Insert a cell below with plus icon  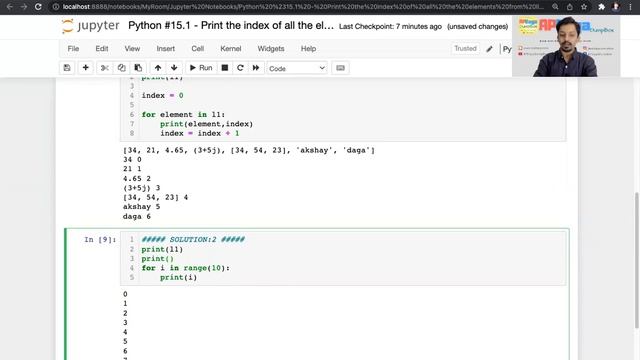pos(85,68)
